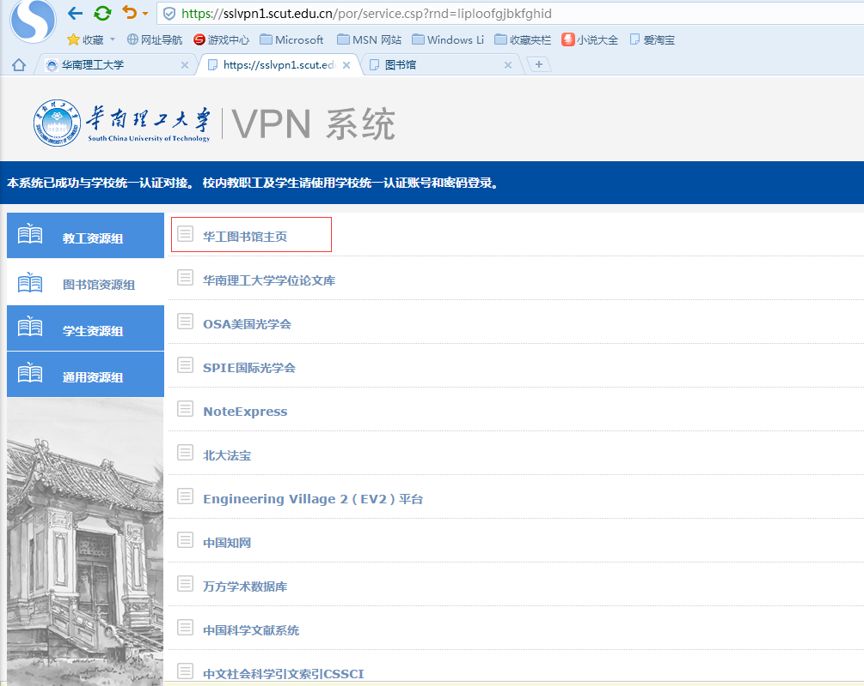
Task: Click the book icon beside 学生资源组
Action: 30,327
